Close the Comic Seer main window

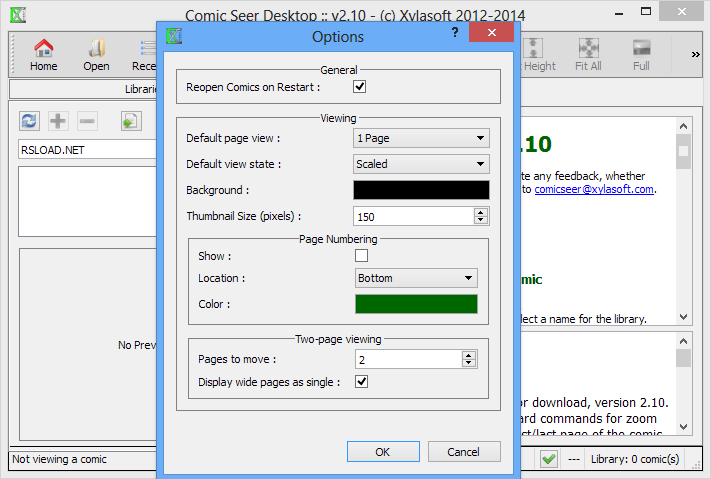point(682,12)
